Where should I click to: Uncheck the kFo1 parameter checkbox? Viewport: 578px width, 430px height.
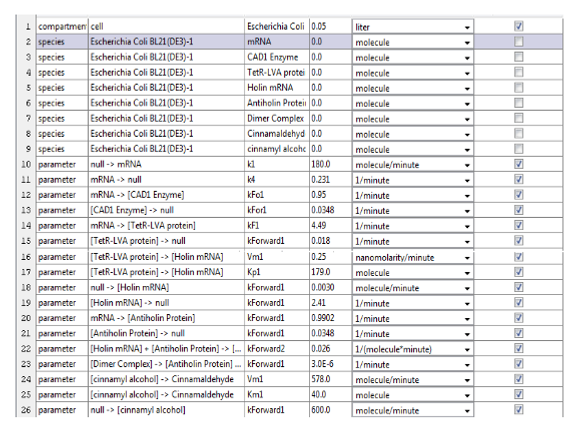pos(518,195)
